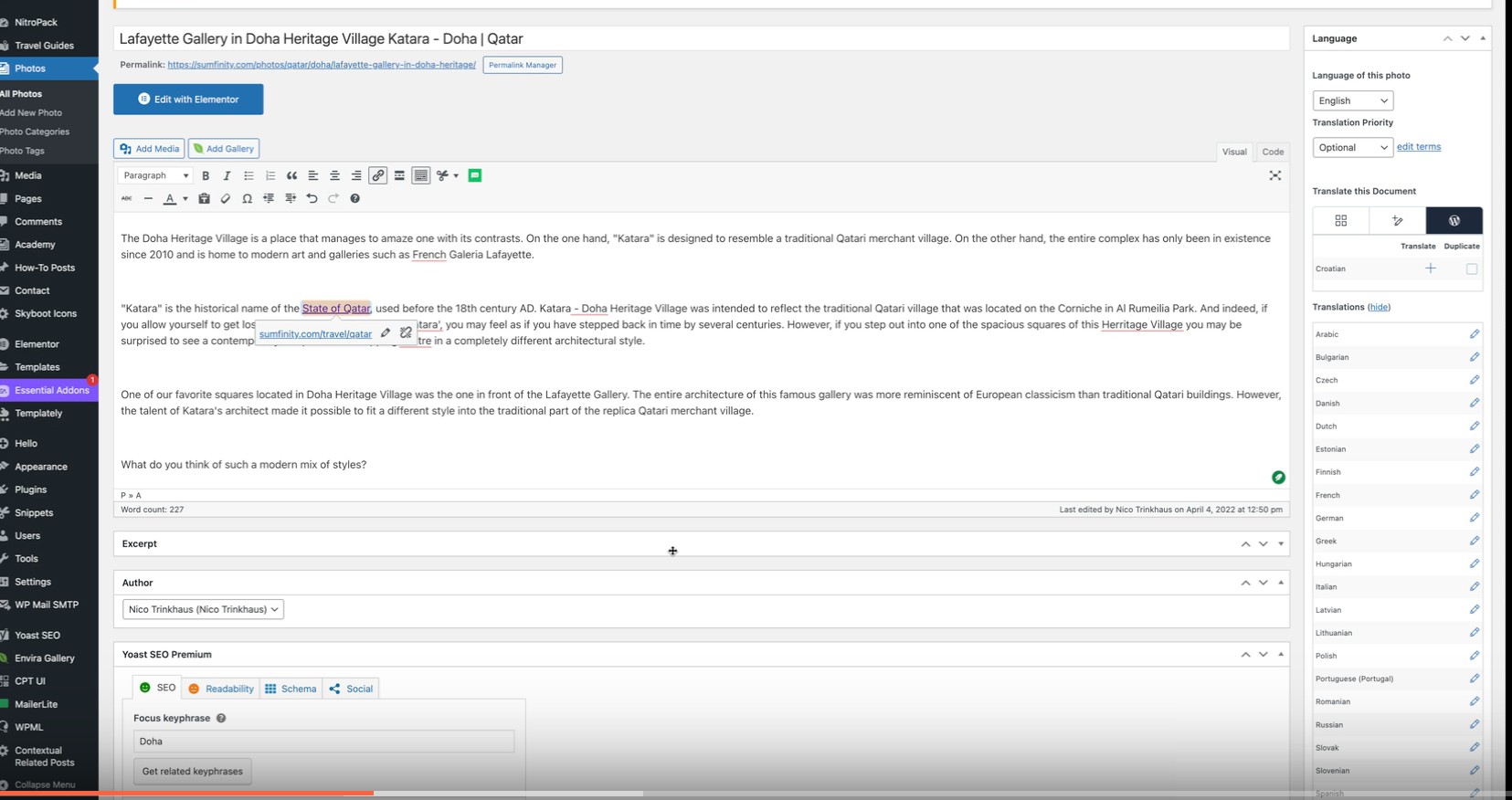Click the undo arrow icon
This screenshot has height=800, width=1512.
click(312, 198)
